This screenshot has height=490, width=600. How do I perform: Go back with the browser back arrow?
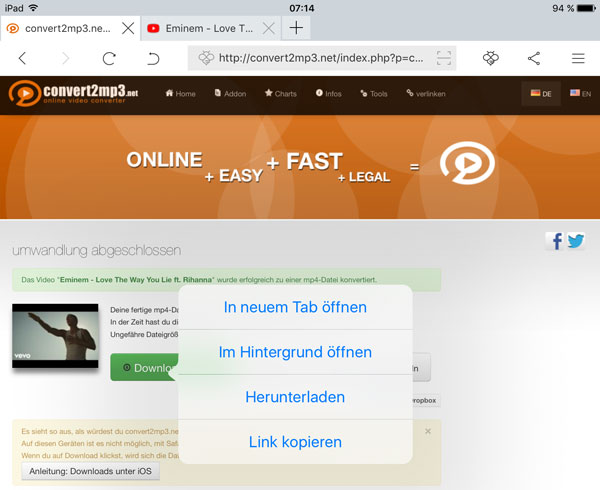point(22,59)
